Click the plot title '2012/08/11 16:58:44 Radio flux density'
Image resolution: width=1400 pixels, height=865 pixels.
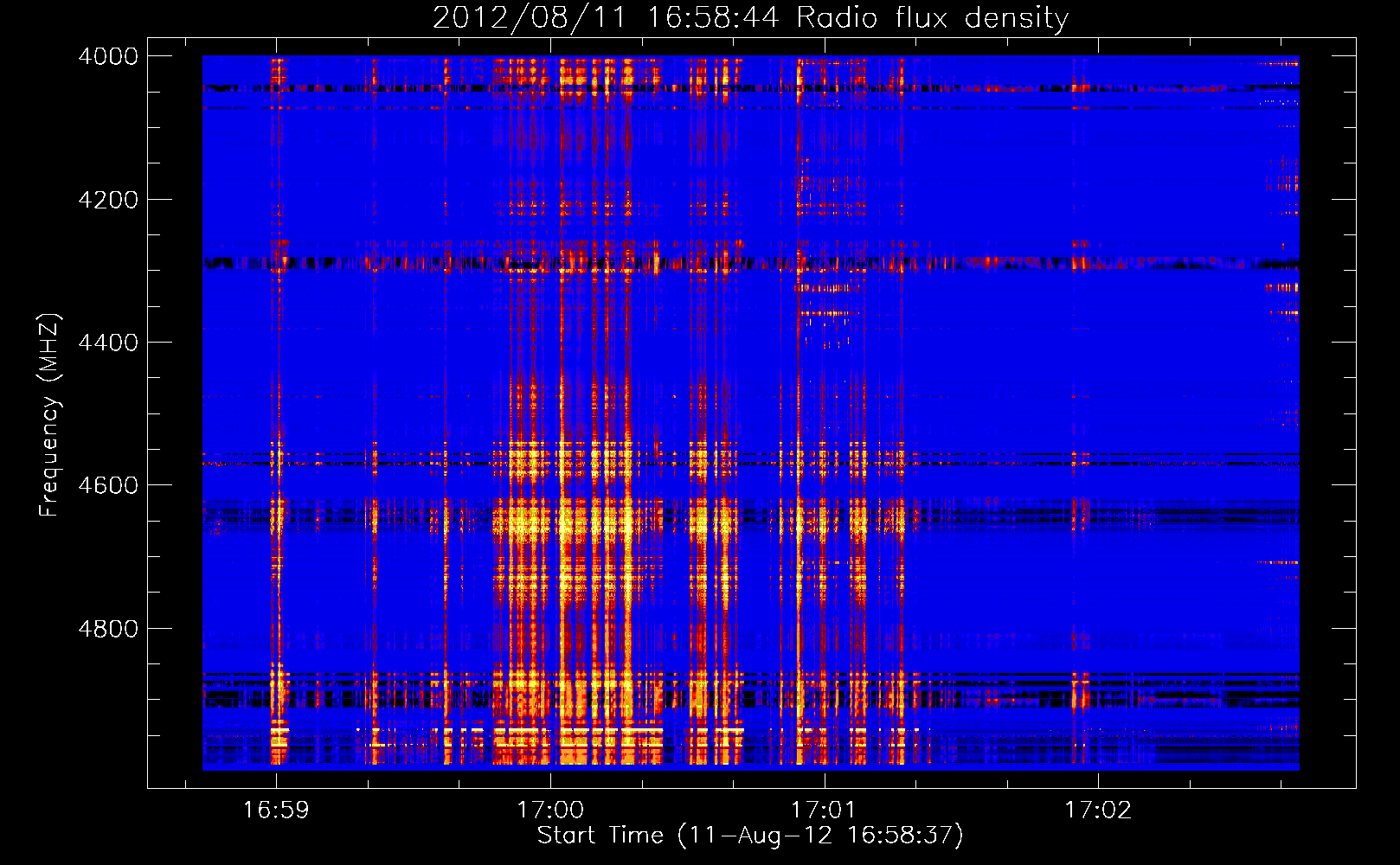tap(750, 17)
